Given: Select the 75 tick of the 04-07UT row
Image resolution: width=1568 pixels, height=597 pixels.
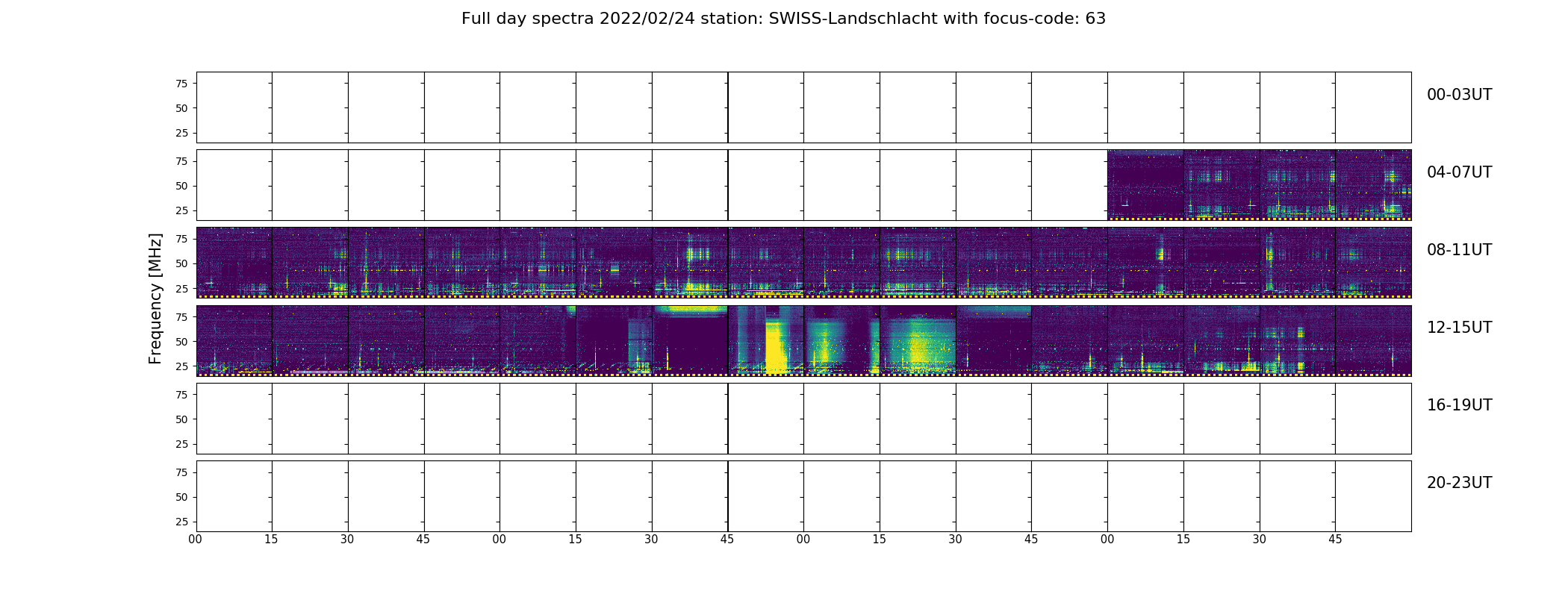Looking at the screenshot, I should (x=181, y=161).
